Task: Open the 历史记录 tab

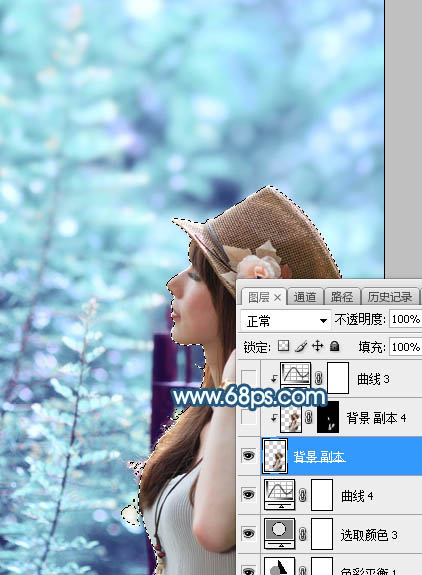Action: tap(390, 297)
